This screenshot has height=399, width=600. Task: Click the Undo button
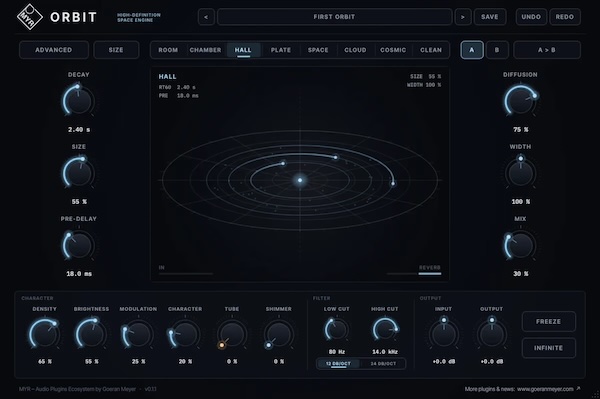point(531,17)
